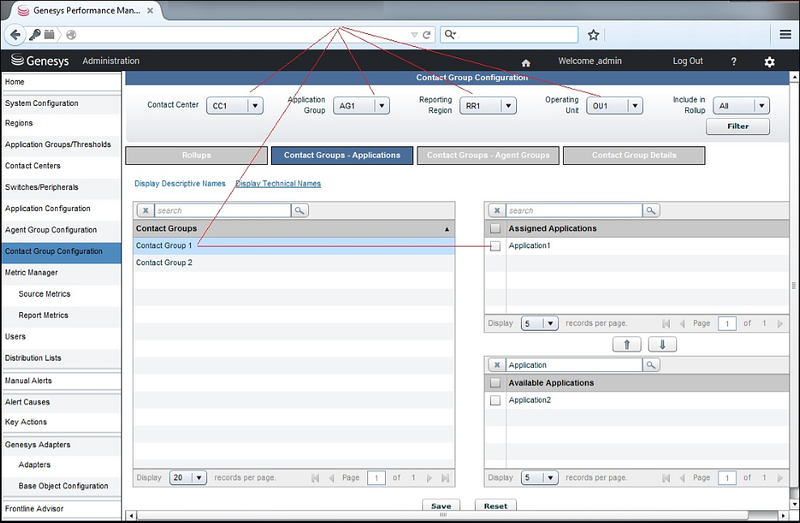This screenshot has height=523, width=800.
Task: Click the help question mark icon
Action: point(734,62)
